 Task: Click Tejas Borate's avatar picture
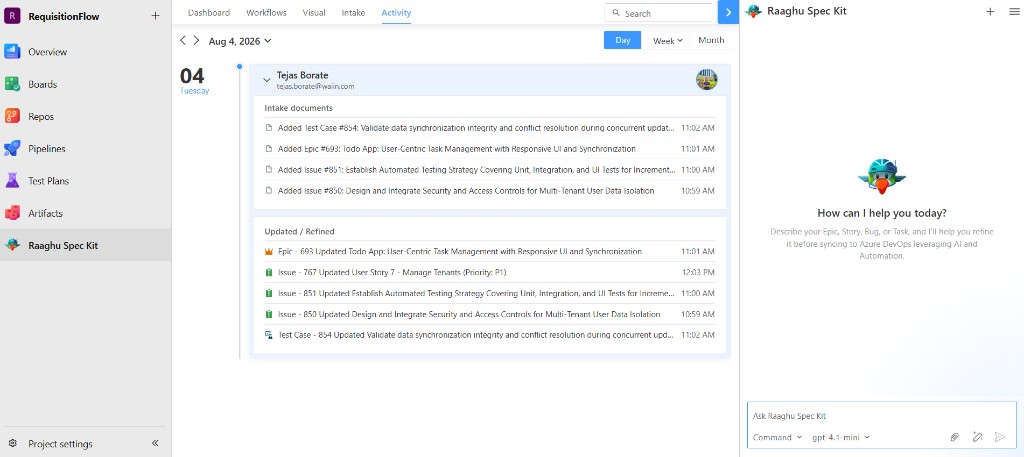coord(707,80)
